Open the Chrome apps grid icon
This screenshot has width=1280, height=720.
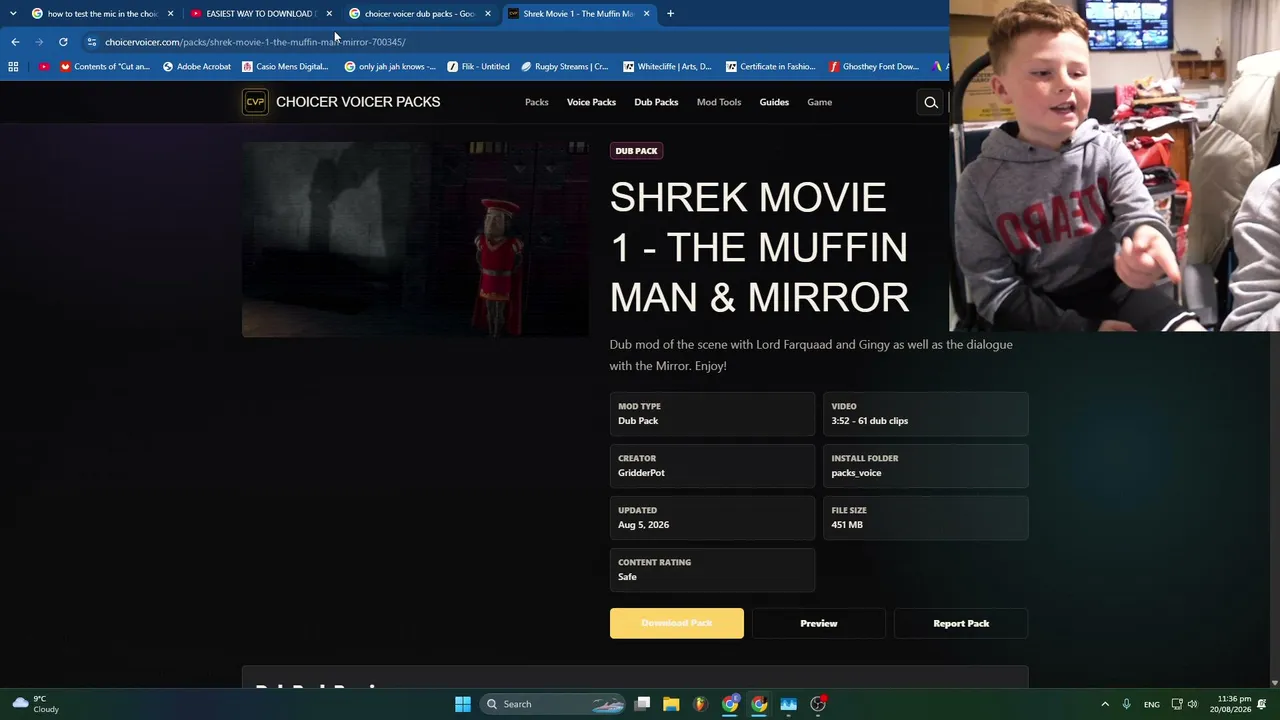(x=13, y=67)
